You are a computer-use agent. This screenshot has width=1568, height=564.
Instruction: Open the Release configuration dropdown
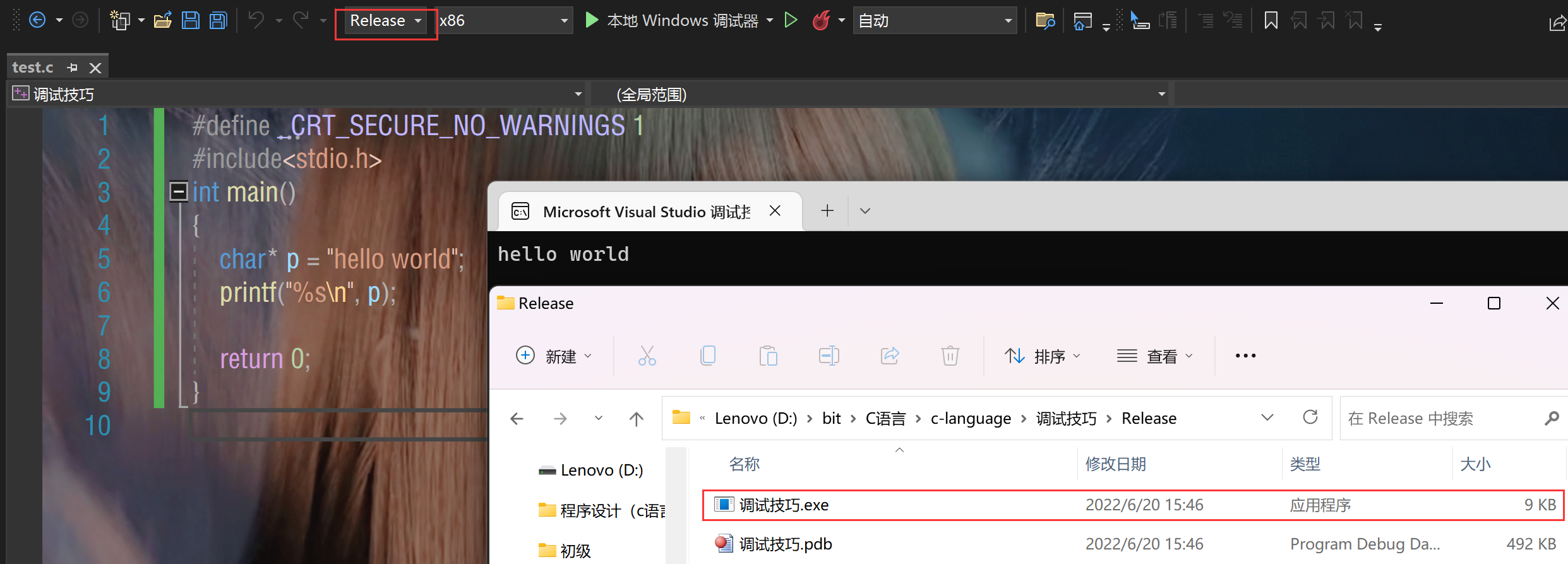tap(385, 21)
